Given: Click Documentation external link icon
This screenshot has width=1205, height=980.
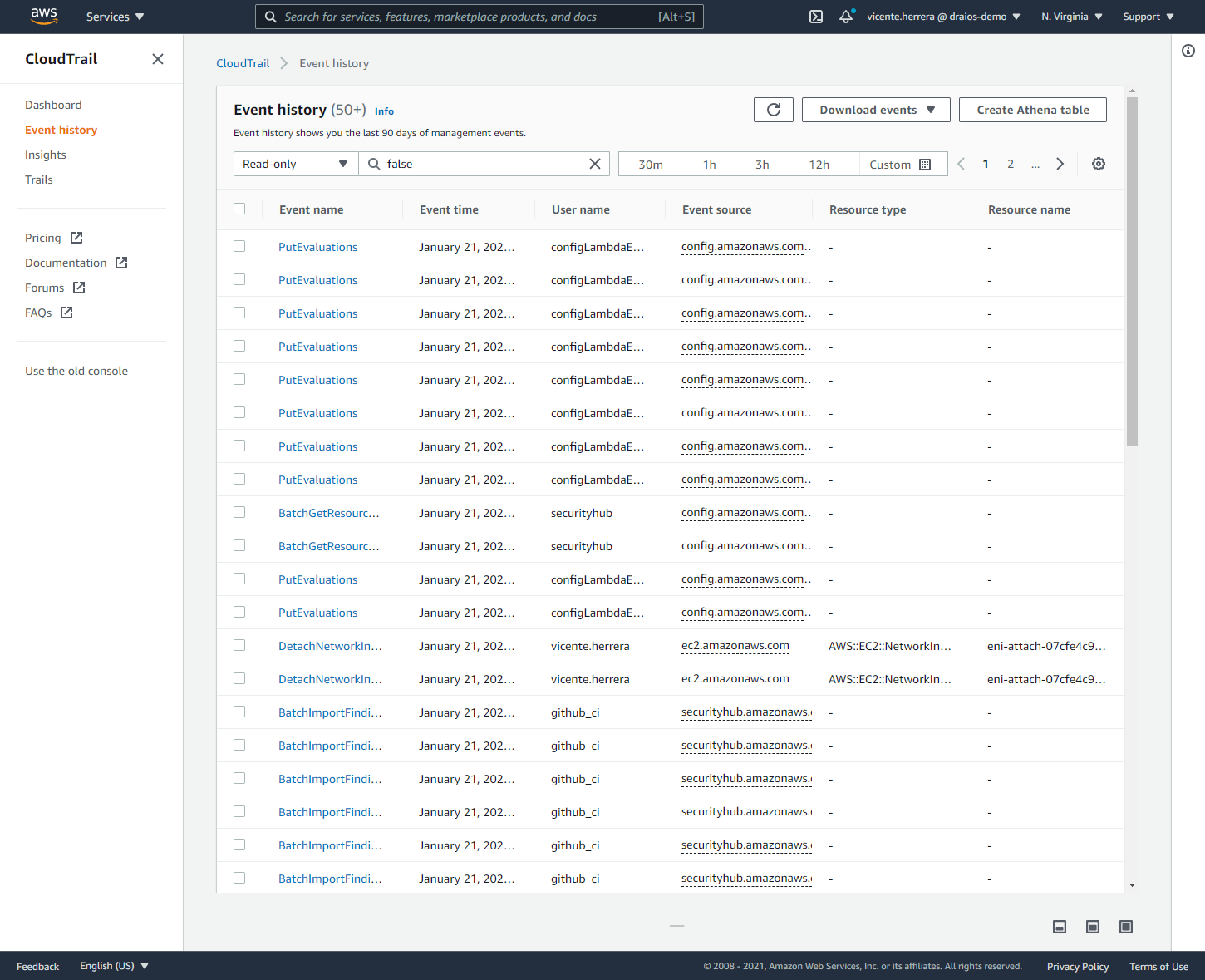Looking at the screenshot, I should pos(121,263).
